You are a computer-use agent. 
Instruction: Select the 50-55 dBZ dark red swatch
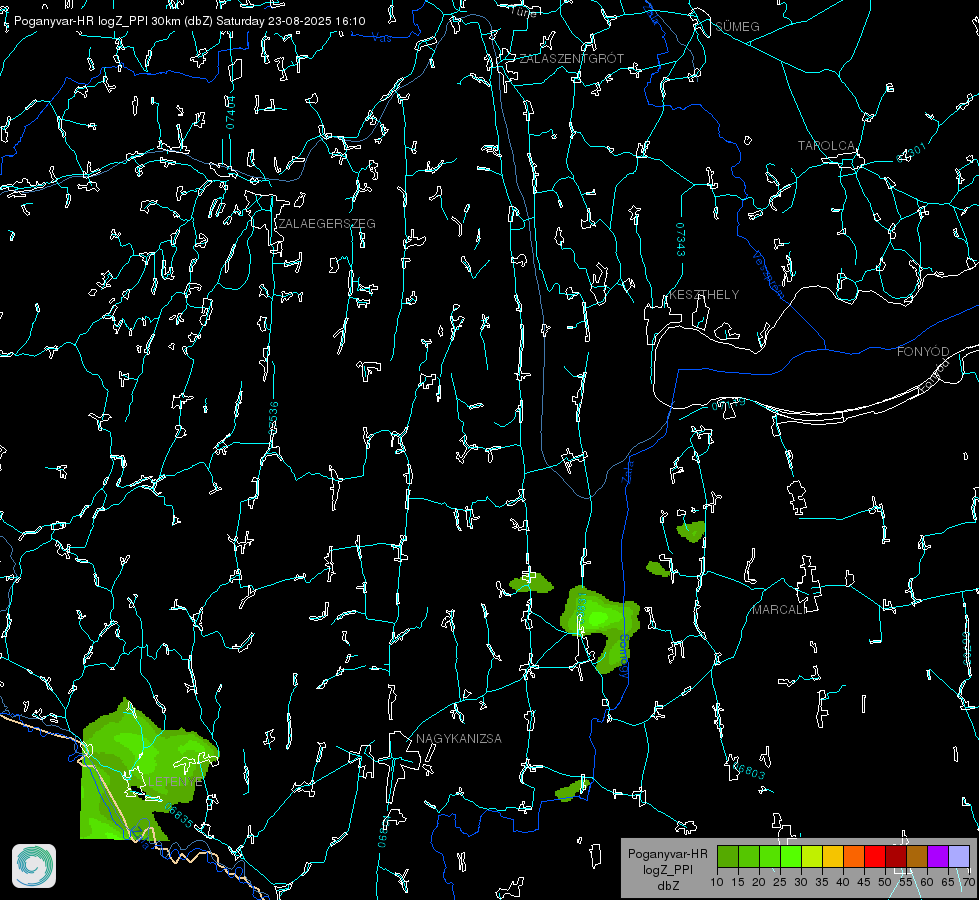point(896,856)
